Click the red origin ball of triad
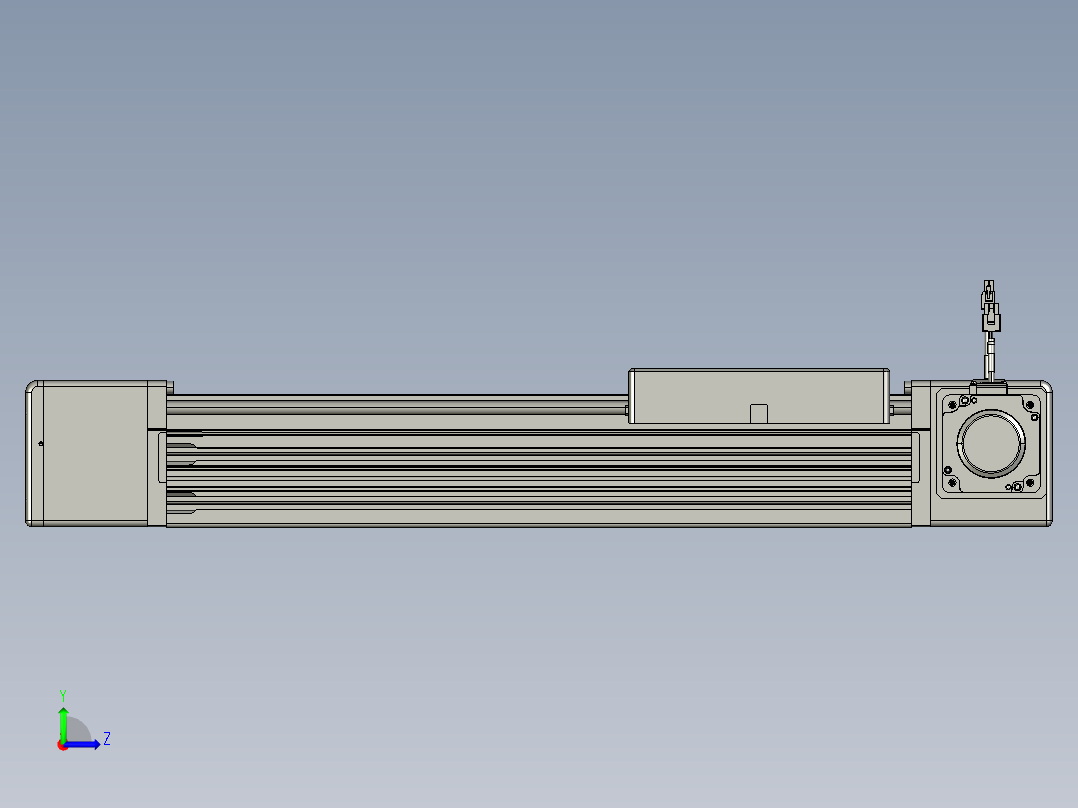Screen dimensions: 1078x808 (63, 745)
